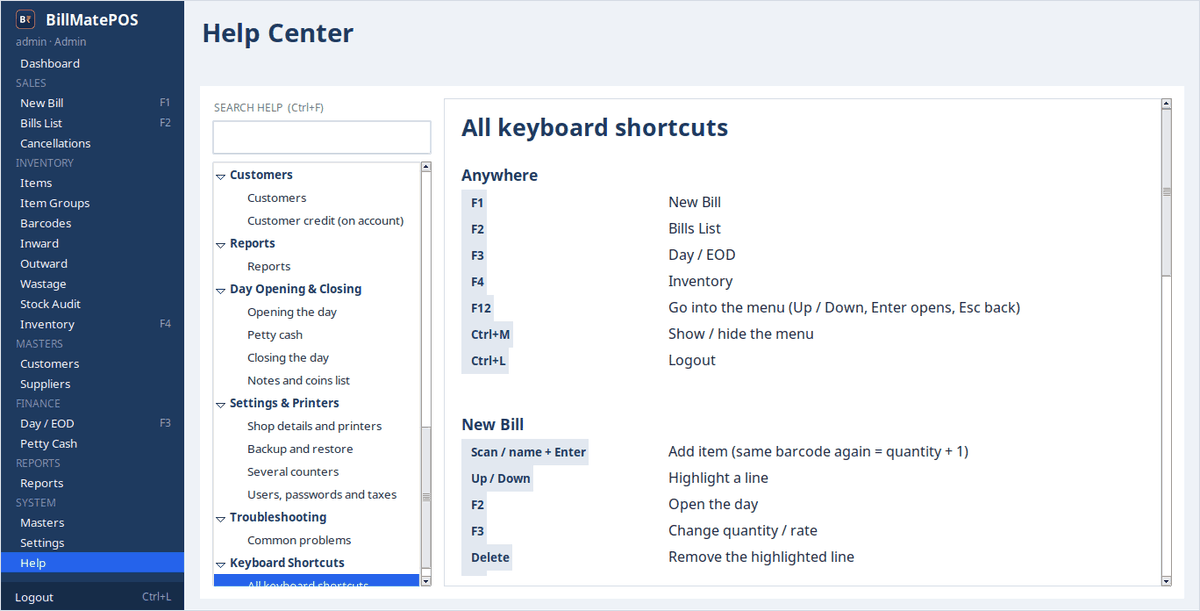Open the Reports help topic

(x=269, y=266)
